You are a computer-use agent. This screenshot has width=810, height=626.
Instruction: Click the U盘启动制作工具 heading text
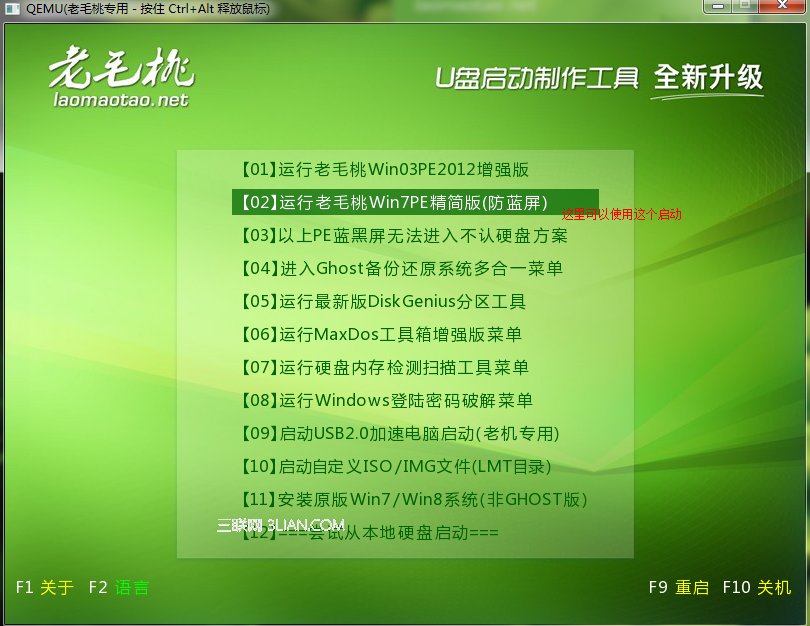click(537, 79)
